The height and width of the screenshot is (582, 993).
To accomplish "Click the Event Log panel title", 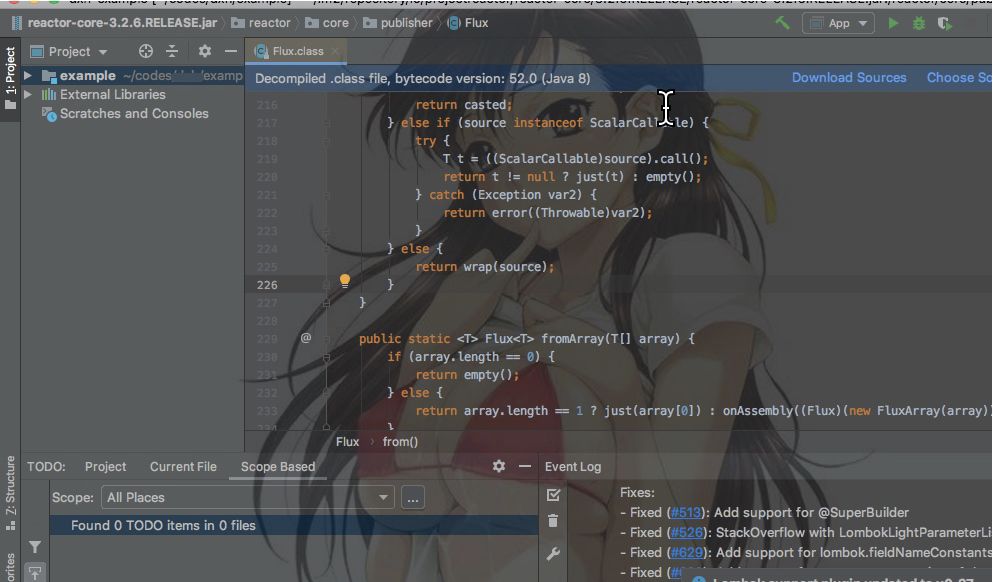I will click(x=573, y=467).
